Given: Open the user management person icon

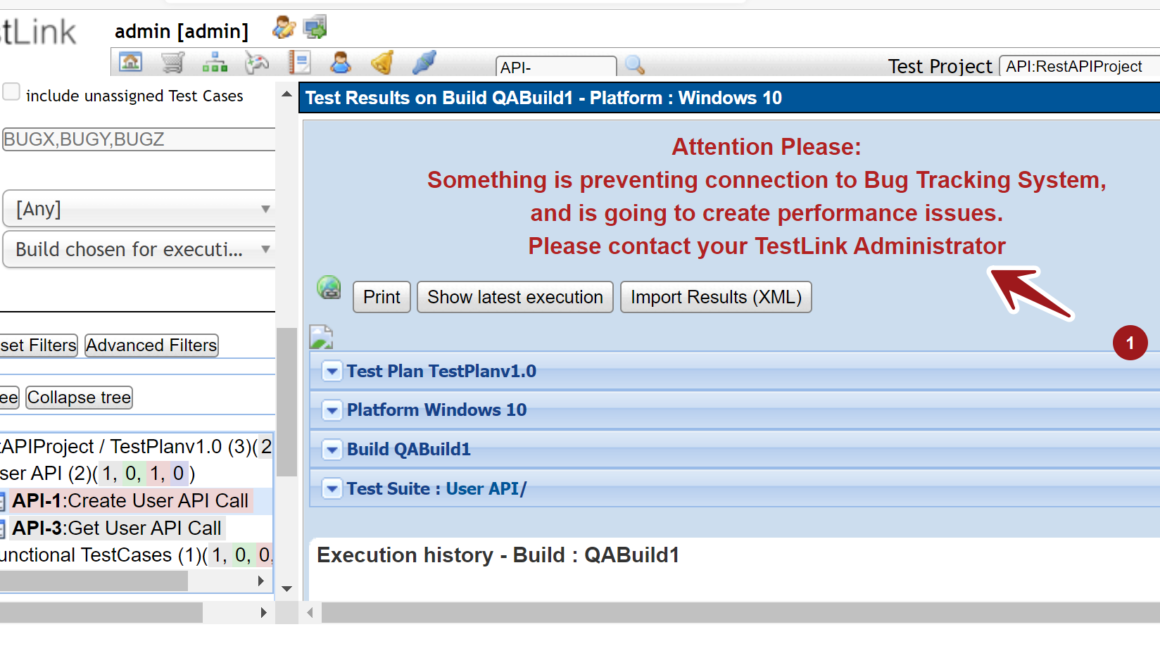Looking at the screenshot, I should pyautogui.click(x=341, y=63).
